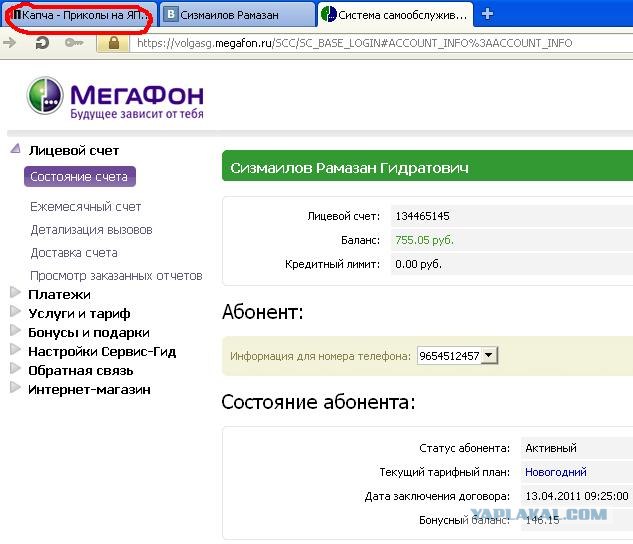Reload the page with the refresh icon
Screen dimensions: 633x544
tap(42, 42)
